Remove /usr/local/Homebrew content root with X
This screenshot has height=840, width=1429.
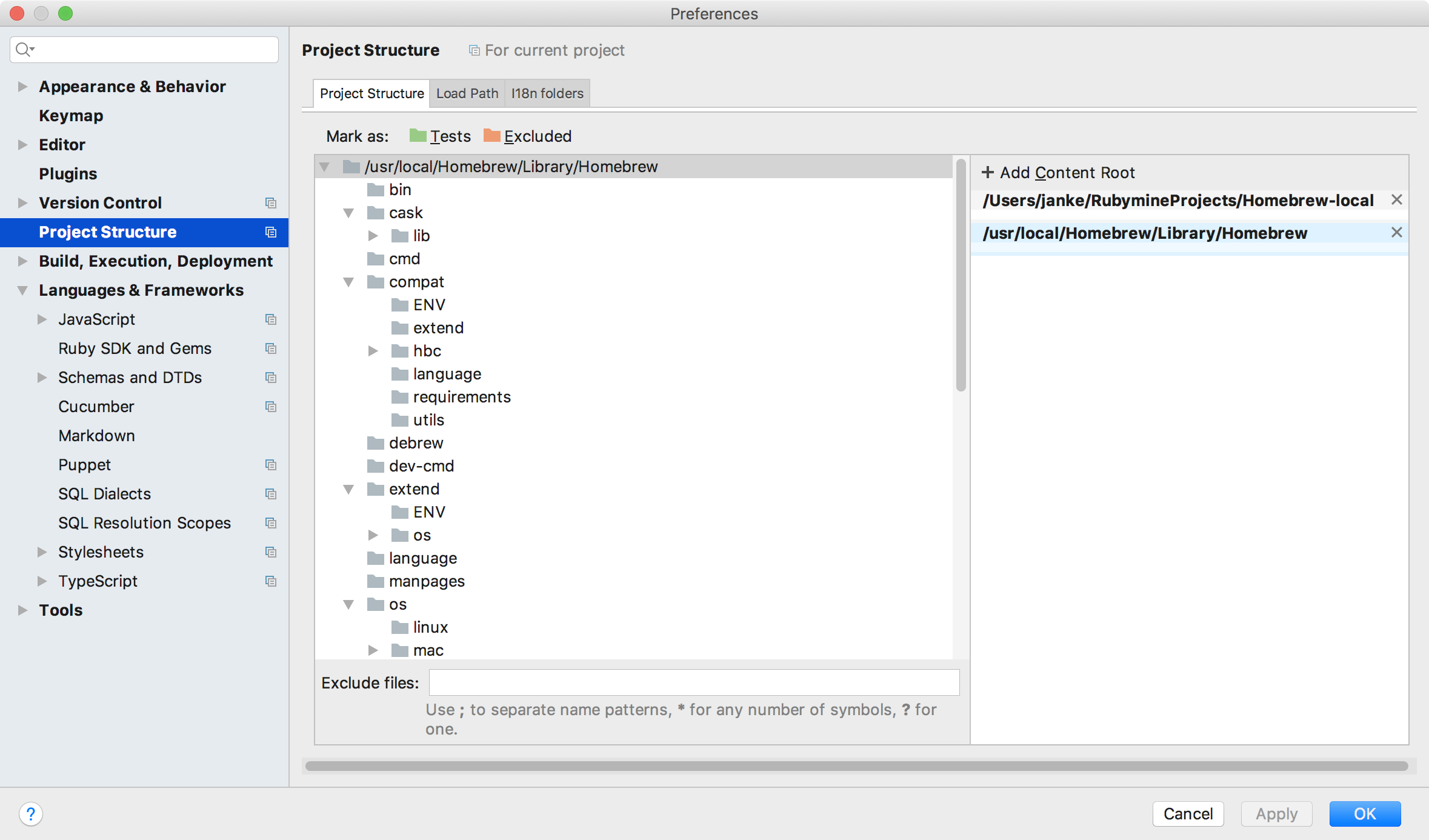coord(1397,233)
